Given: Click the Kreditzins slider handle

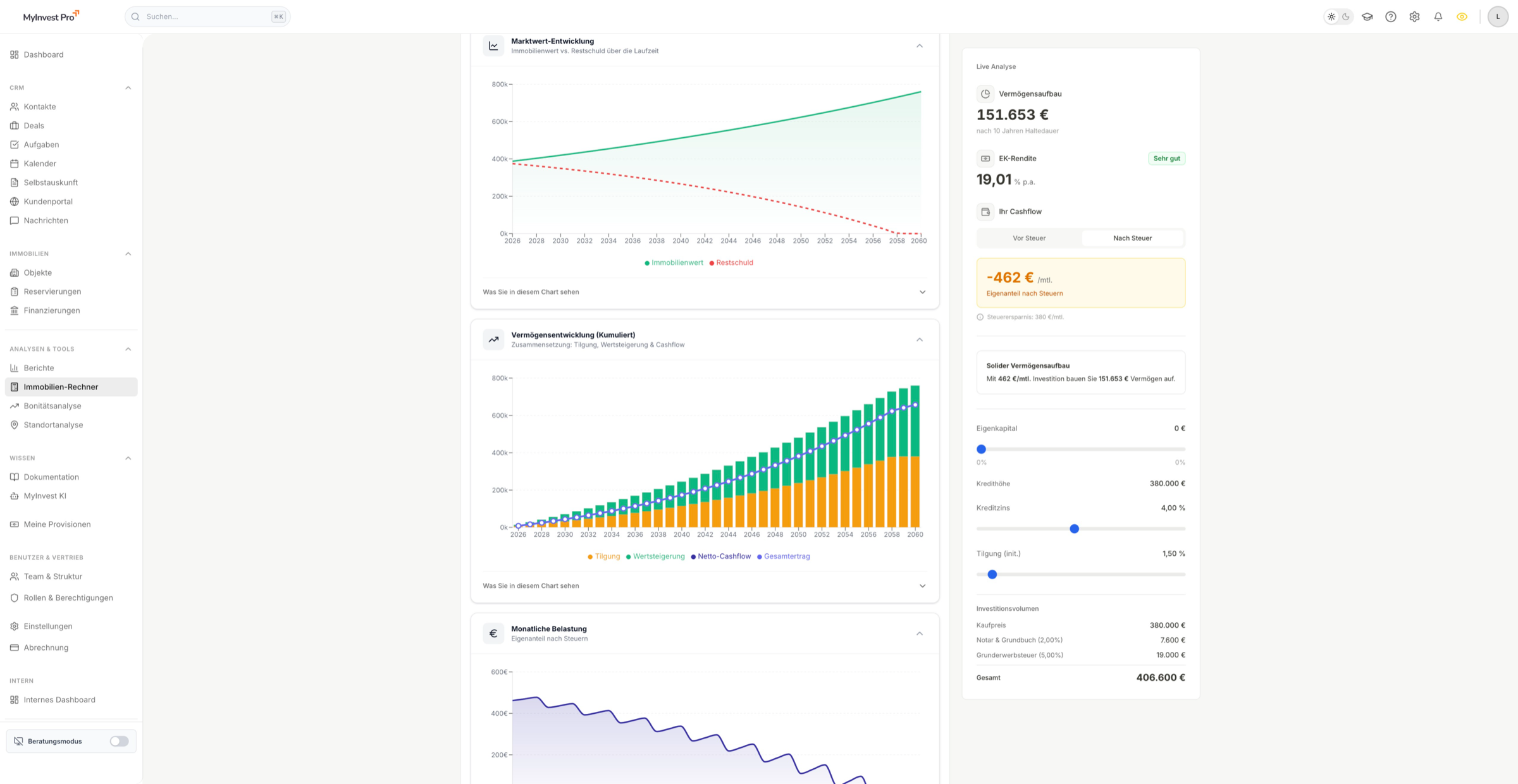Looking at the screenshot, I should click(x=1074, y=529).
